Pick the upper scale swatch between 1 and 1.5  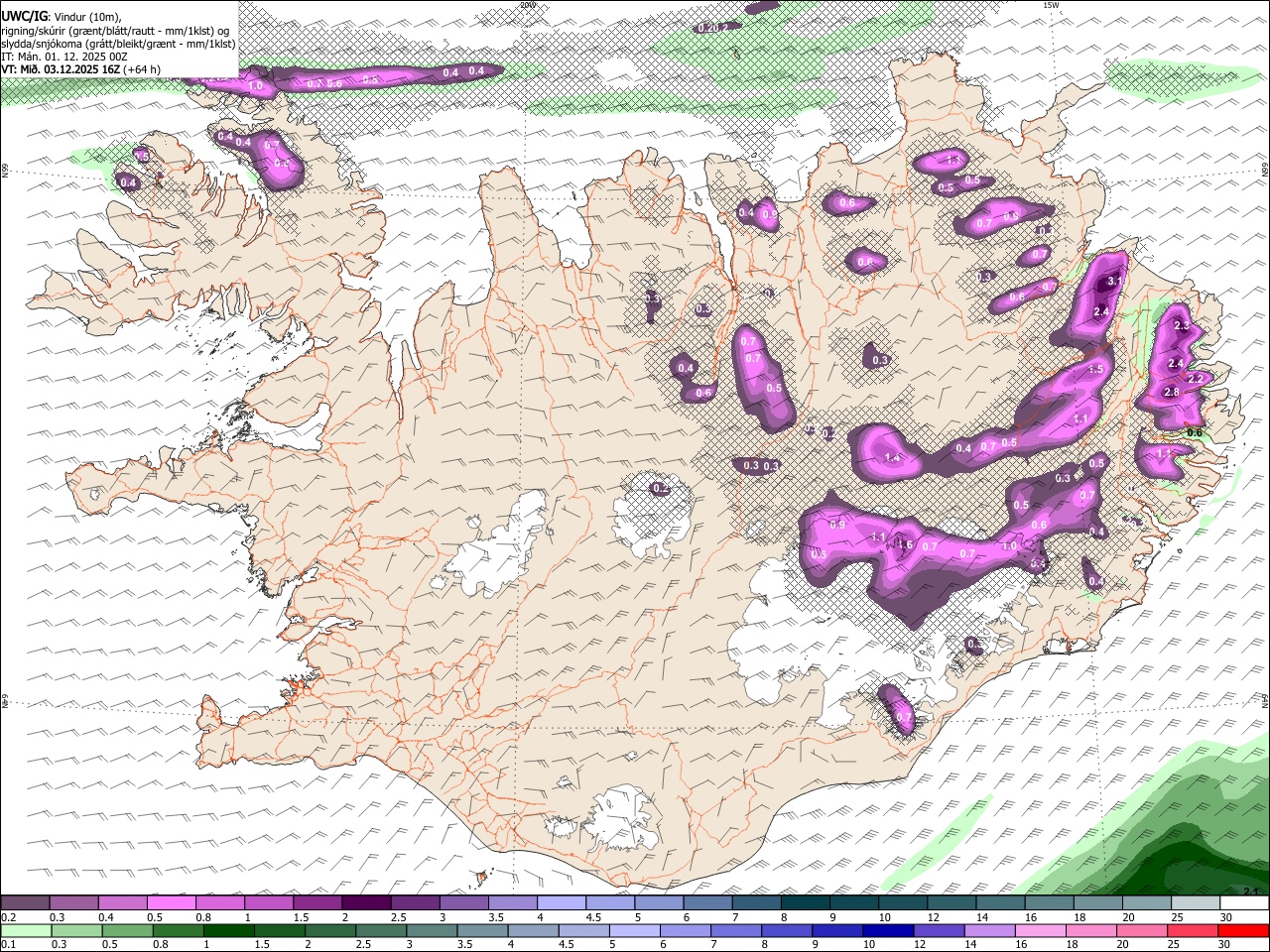point(269,903)
